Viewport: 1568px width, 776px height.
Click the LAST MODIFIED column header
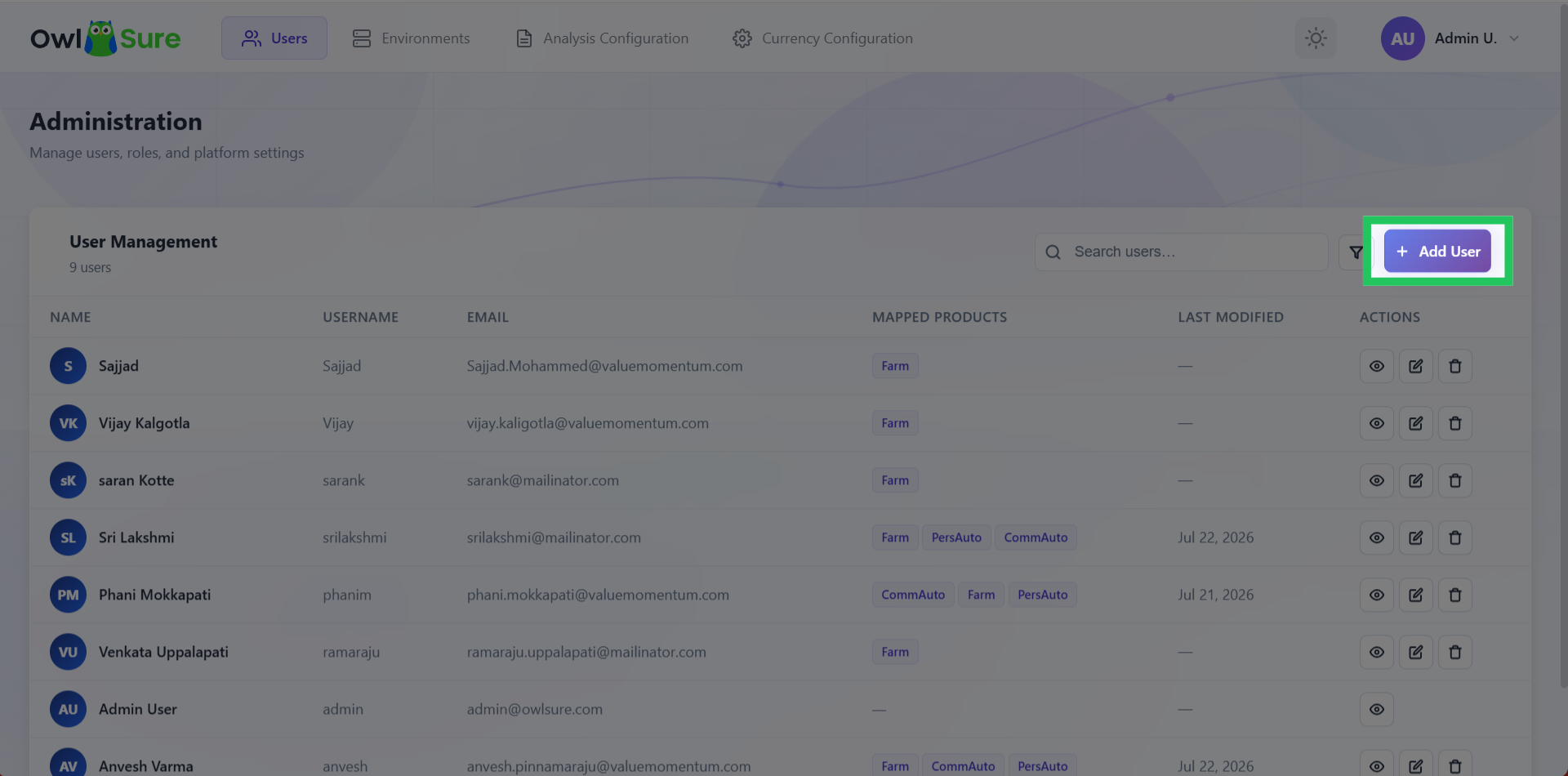click(x=1231, y=317)
